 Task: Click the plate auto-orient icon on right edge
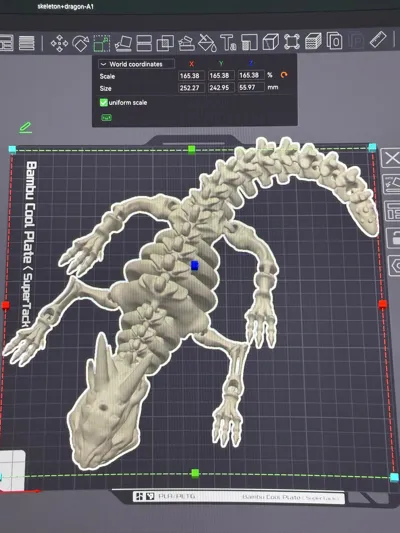(392, 185)
